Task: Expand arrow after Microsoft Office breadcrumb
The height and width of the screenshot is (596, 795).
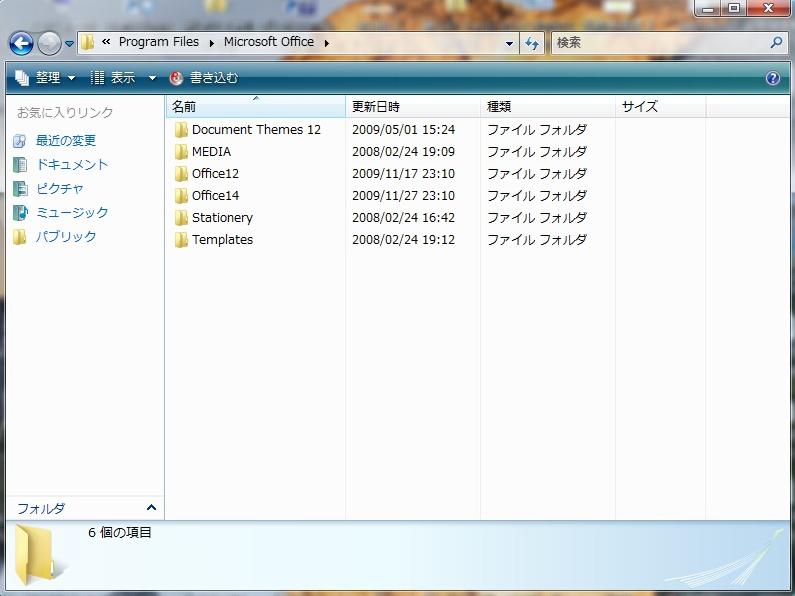Action: (x=327, y=43)
